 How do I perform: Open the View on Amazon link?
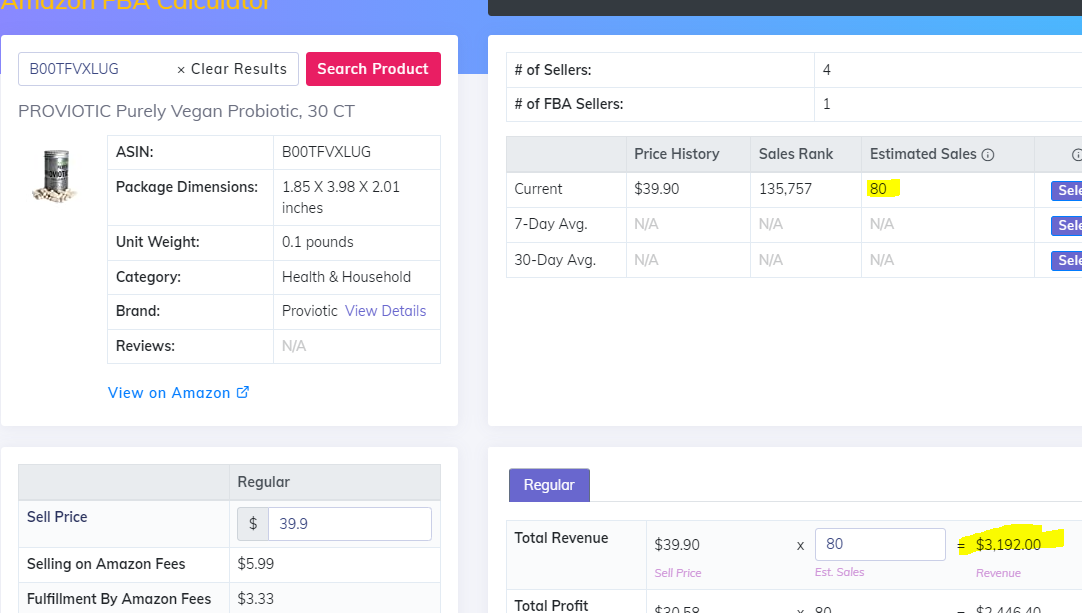click(x=169, y=393)
